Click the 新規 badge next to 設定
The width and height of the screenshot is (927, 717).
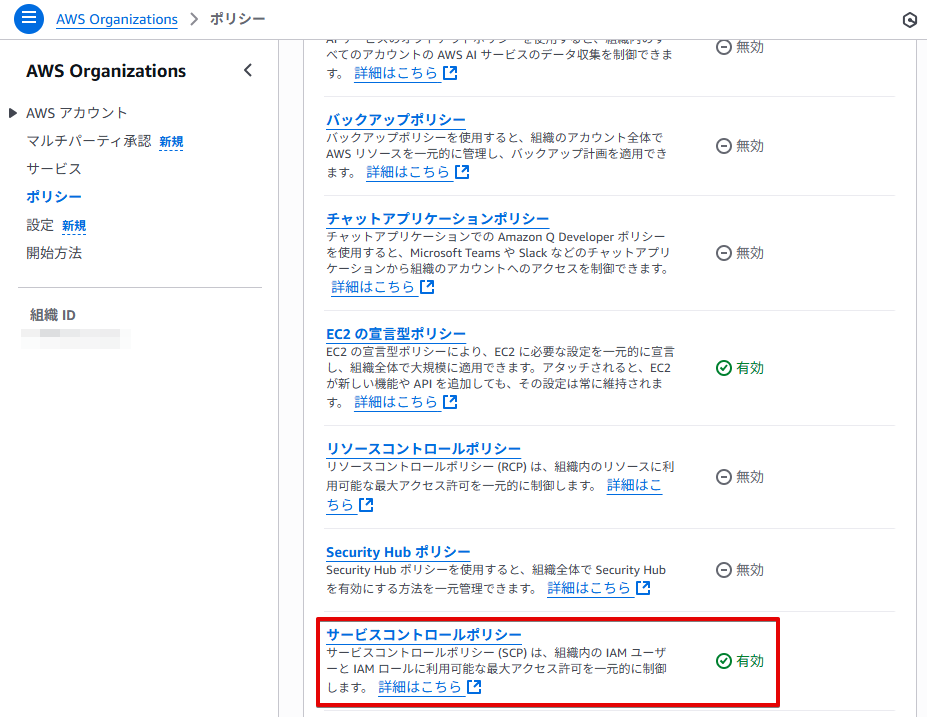74,226
